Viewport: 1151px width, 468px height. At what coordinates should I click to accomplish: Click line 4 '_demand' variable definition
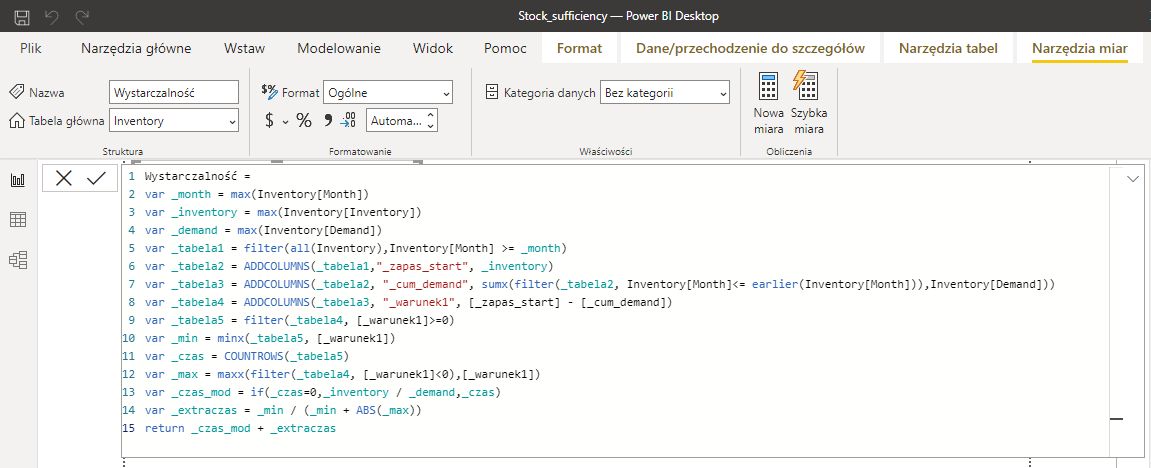[x=263, y=230]
